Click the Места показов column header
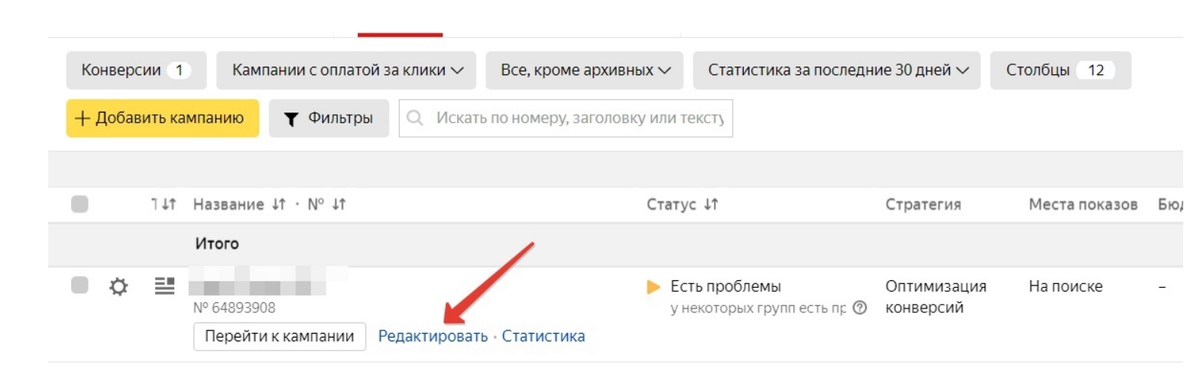Image resolution: width=1200 pixels, height=382 pixels. point(1083,204)
